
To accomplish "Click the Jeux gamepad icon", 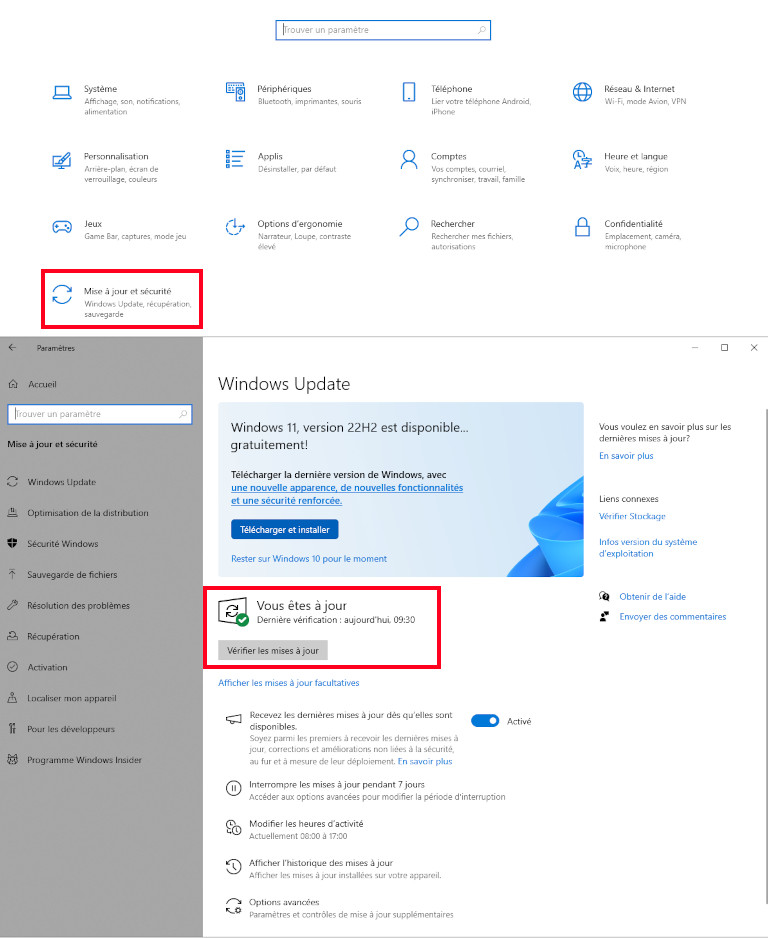I will (x=62, y=227).
